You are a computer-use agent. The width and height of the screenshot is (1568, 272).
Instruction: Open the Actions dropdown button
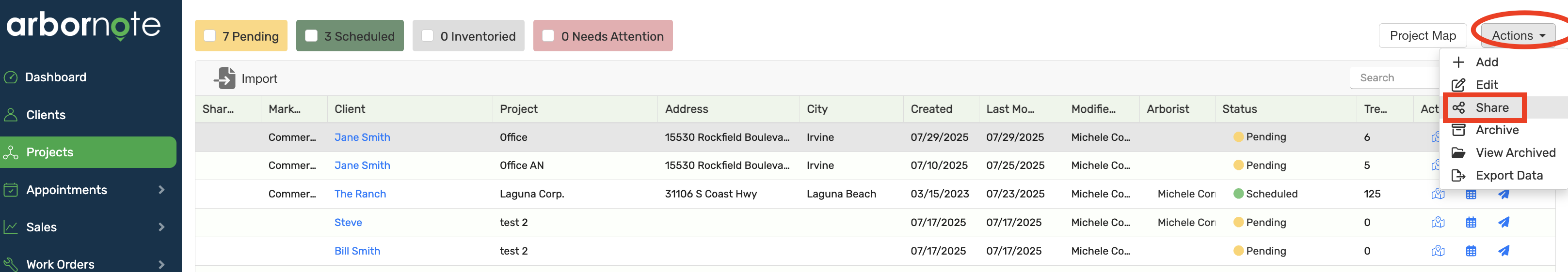click(1518, 36)
